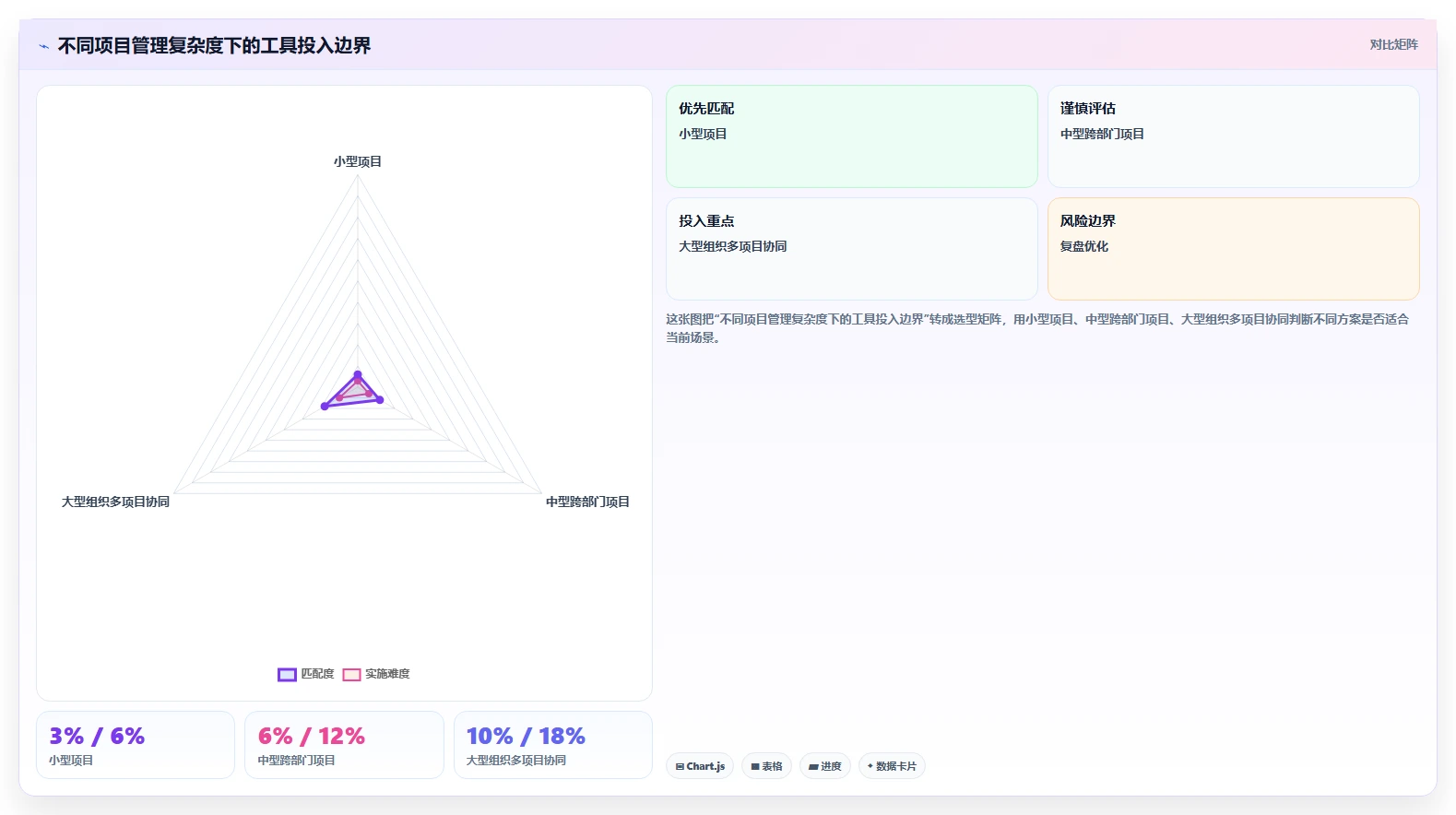Select the 表格 tag chip

click(x=766, y=766)
